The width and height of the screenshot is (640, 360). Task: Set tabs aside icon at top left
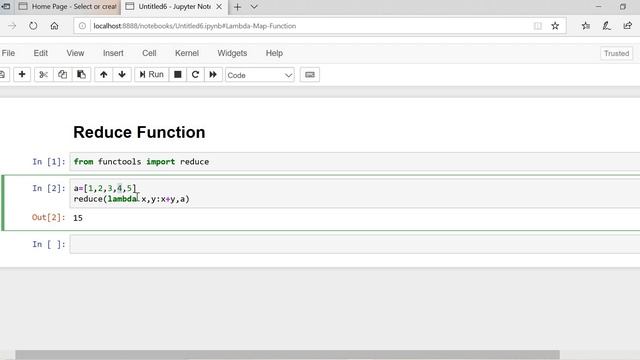pos(6,7)
